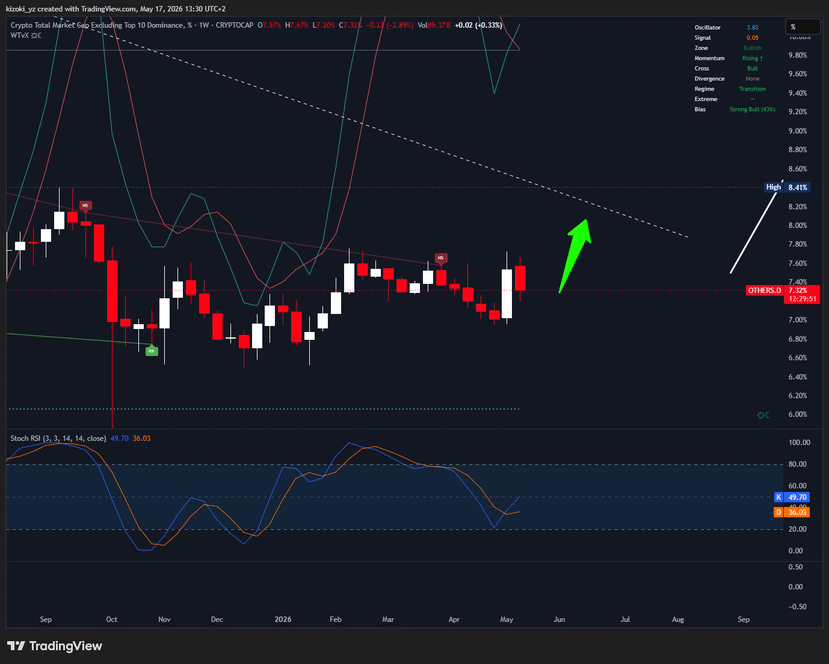Click the 'Jun' label on the time axis
The width and height of the screenshot is (829, 664).
coord(559,619)
